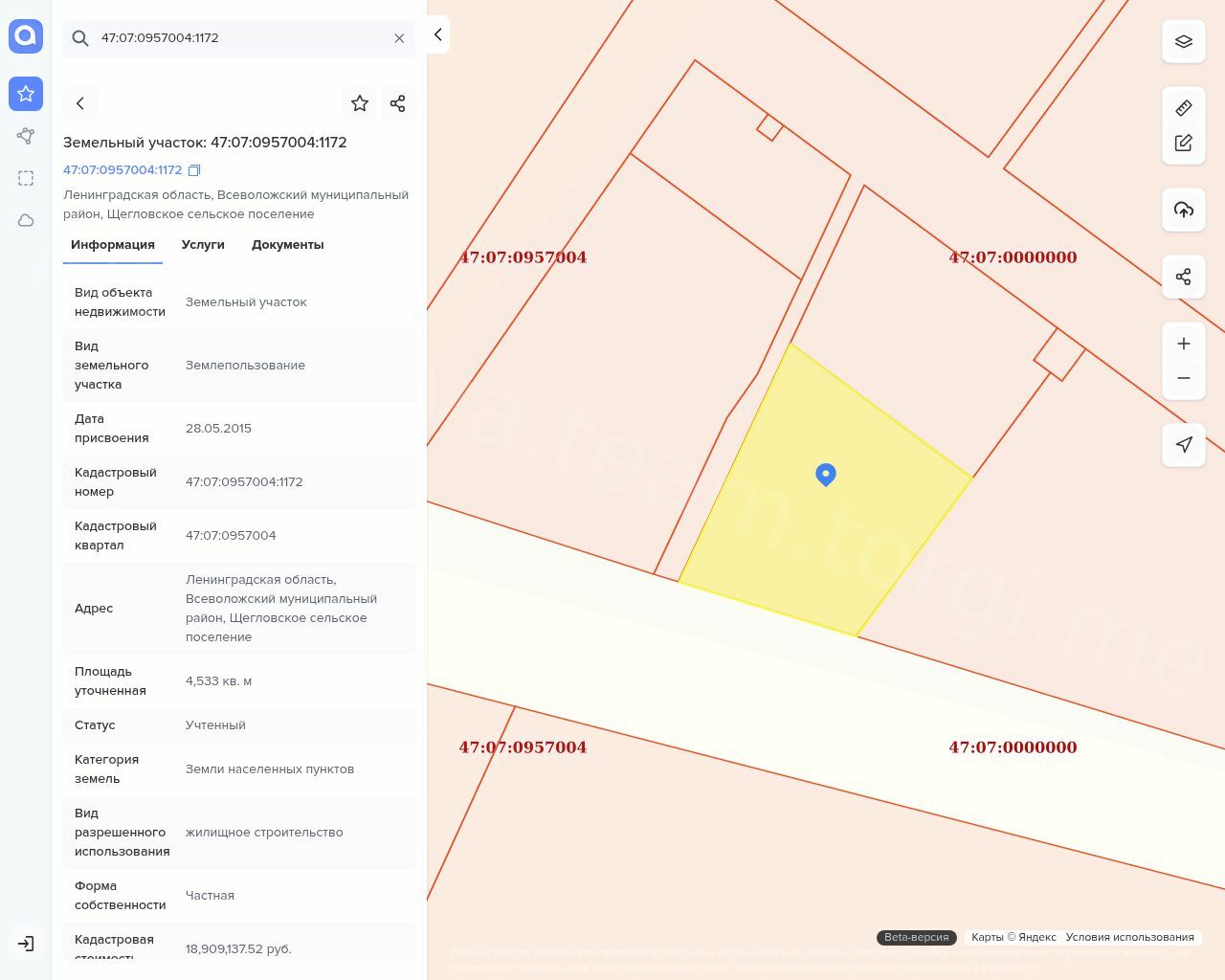
Task: Open the map layers panel
Action: point(1183,42)
